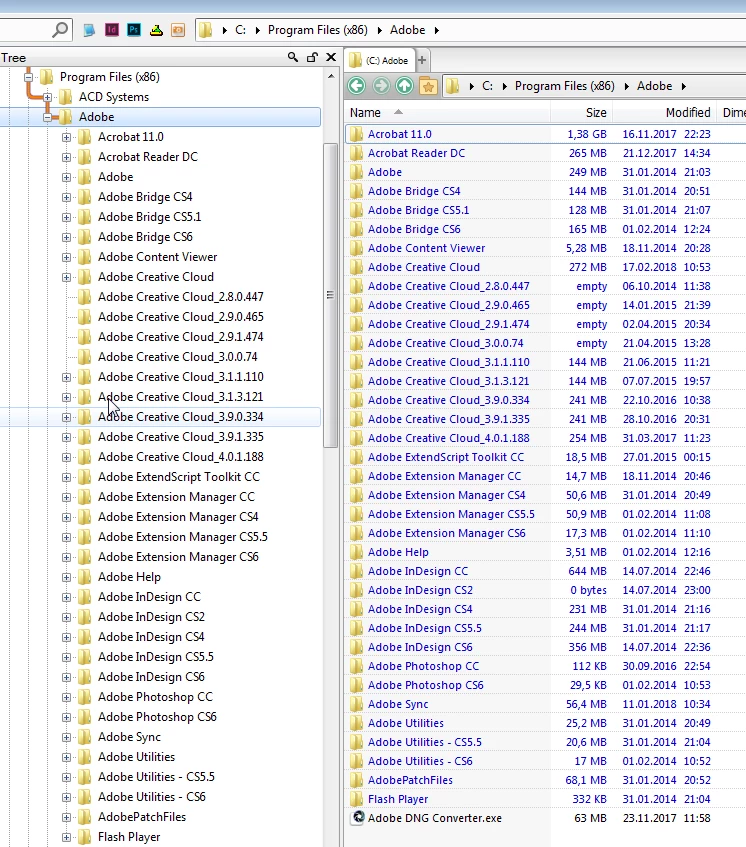
Task: Collapse the Program Files (x86) tree node
Action: (x=28, y=77)
